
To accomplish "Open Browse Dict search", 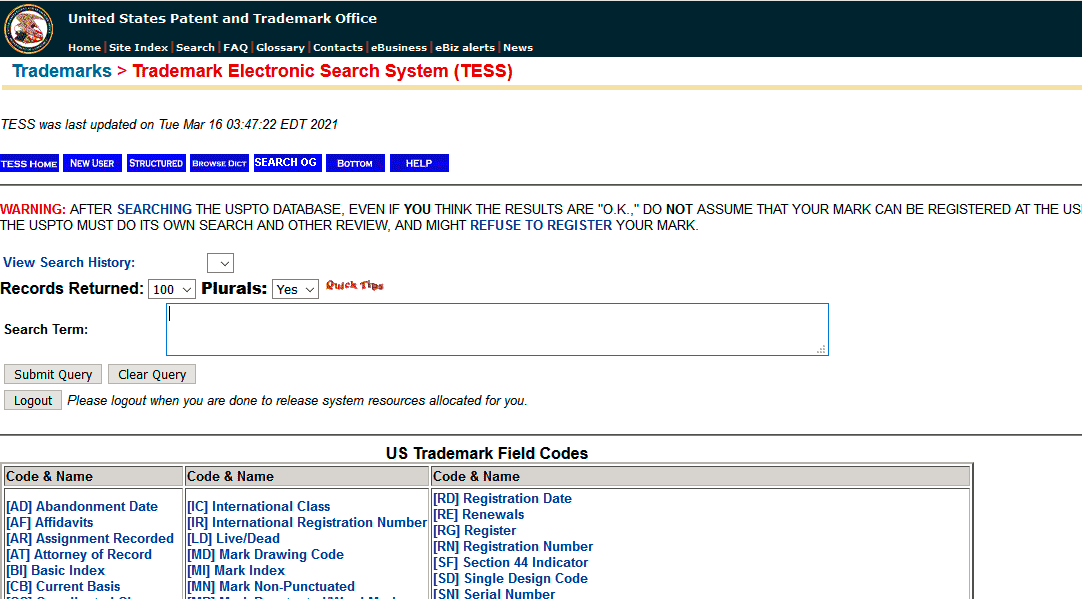I will click(219, 163).
